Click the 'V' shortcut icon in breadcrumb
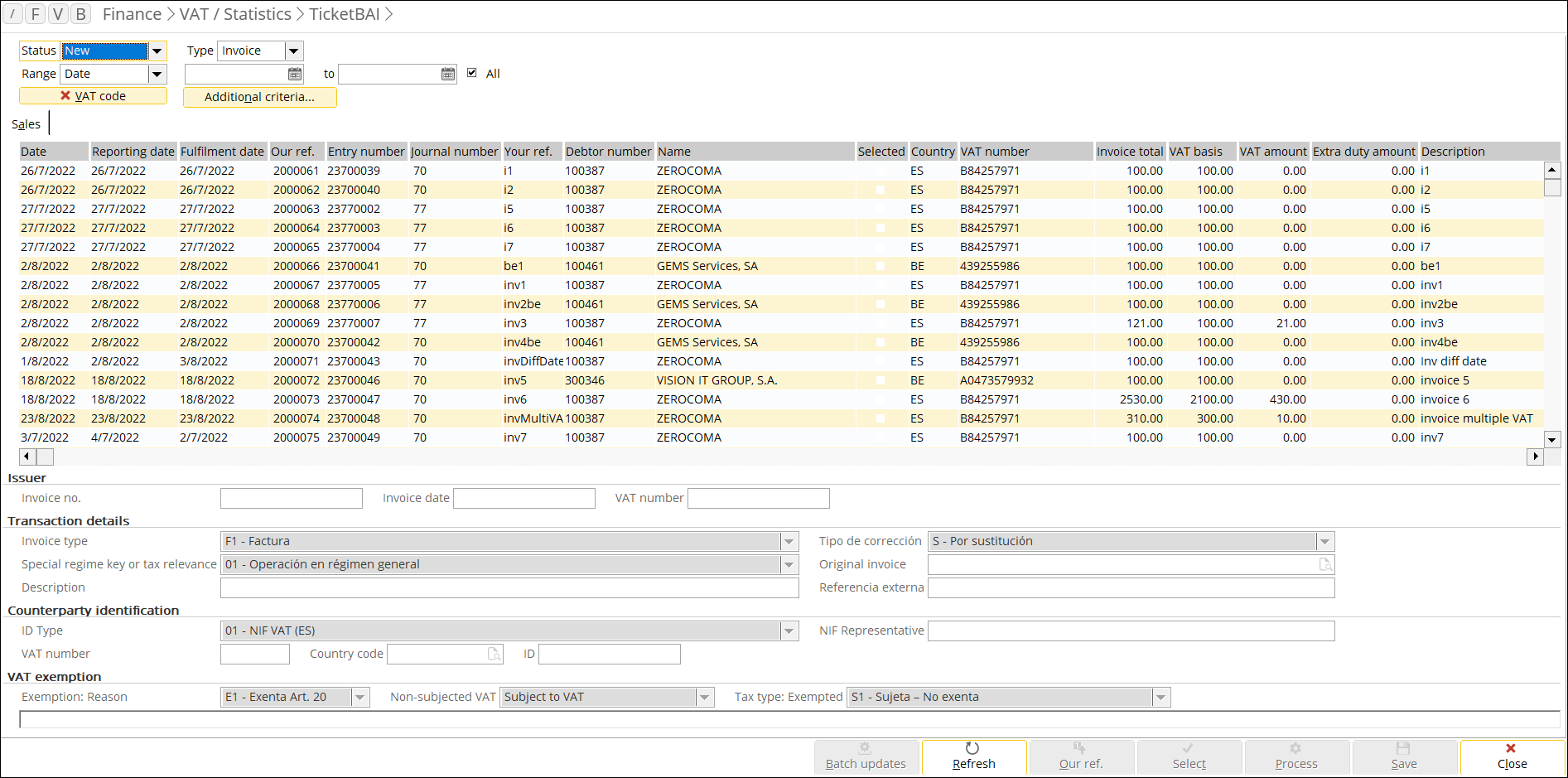Image resolution: width=1568 pixels, height=778 pixels. click(x=57, y=13)
